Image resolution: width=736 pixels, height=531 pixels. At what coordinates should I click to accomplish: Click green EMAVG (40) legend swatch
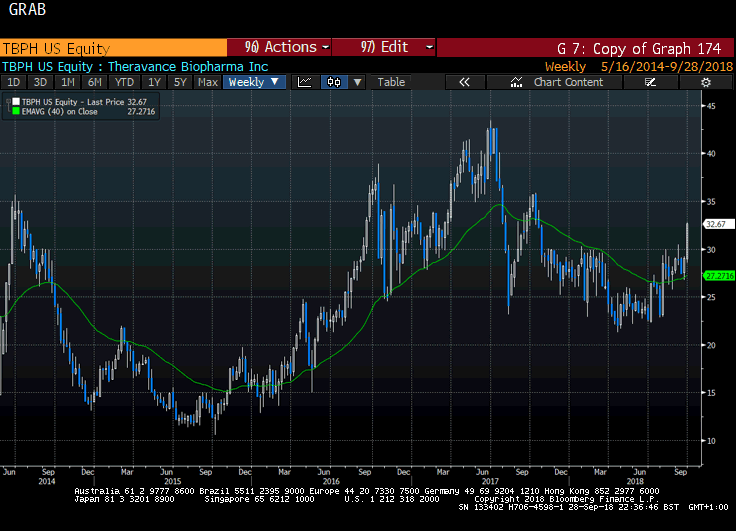14,112
